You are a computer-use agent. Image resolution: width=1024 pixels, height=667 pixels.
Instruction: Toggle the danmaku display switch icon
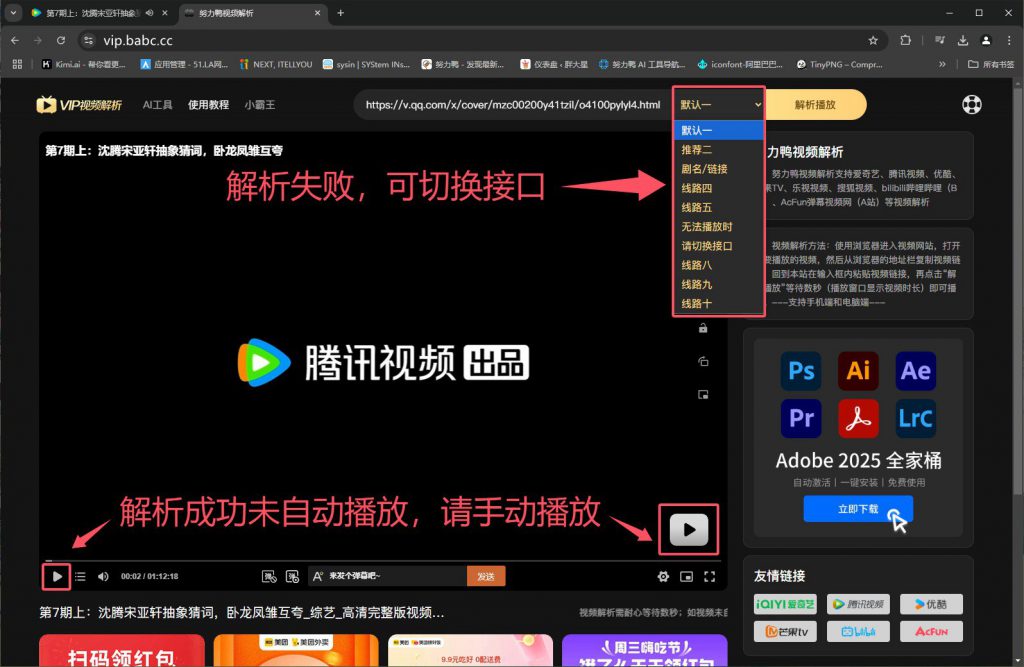pyautogui.click(x=268, y=576)
